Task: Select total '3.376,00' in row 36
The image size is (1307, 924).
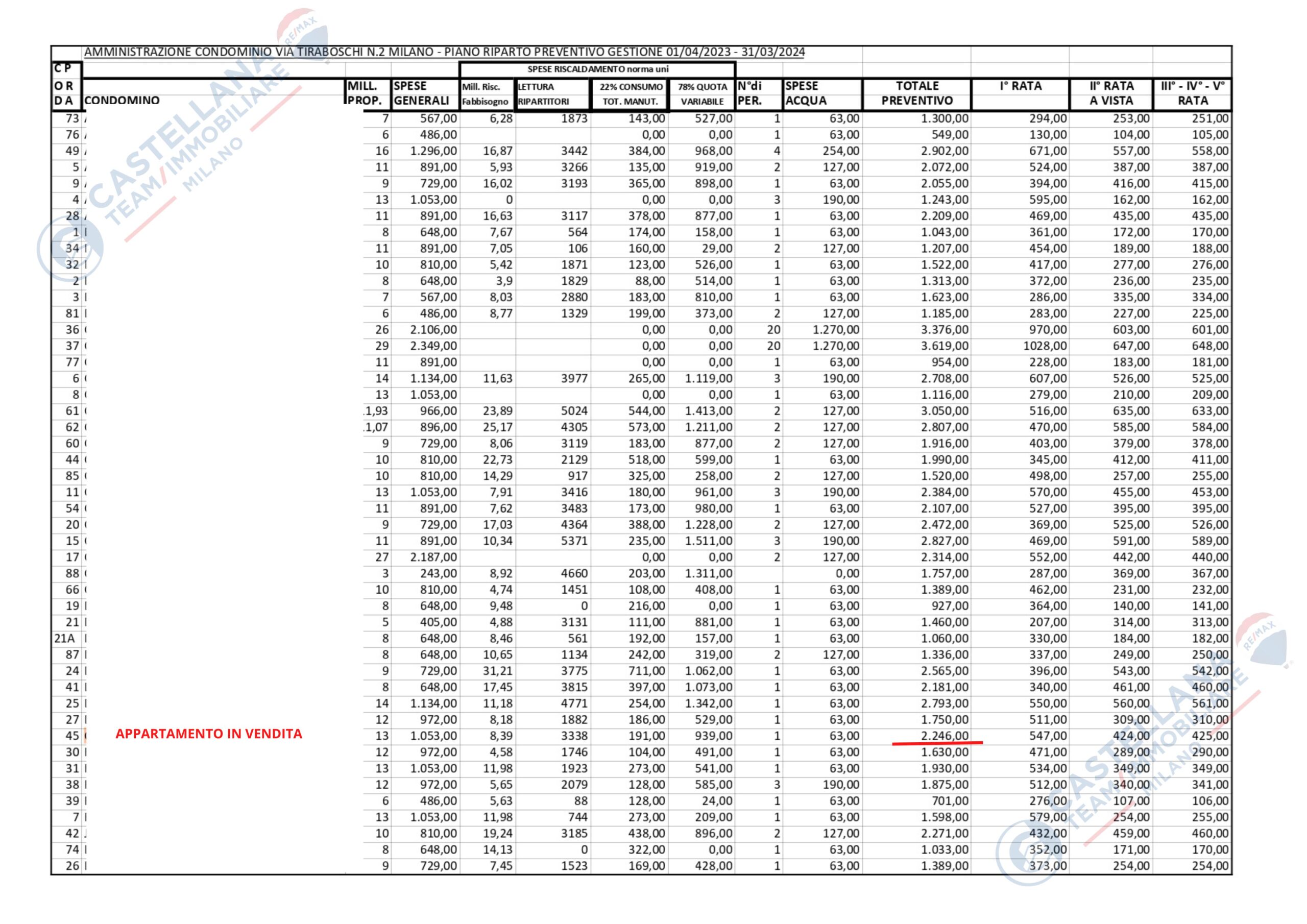Action: [945, 330]
